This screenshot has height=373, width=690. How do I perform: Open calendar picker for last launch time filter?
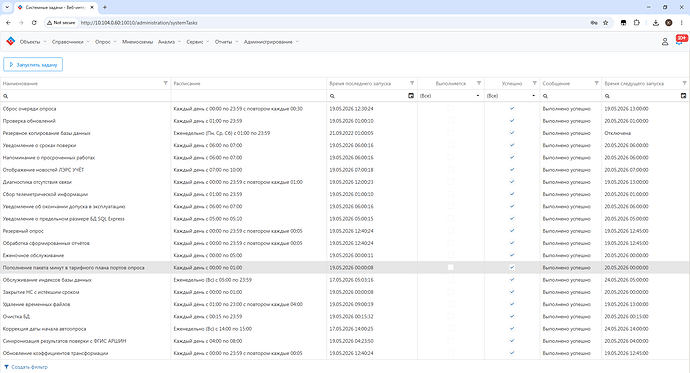411,95
